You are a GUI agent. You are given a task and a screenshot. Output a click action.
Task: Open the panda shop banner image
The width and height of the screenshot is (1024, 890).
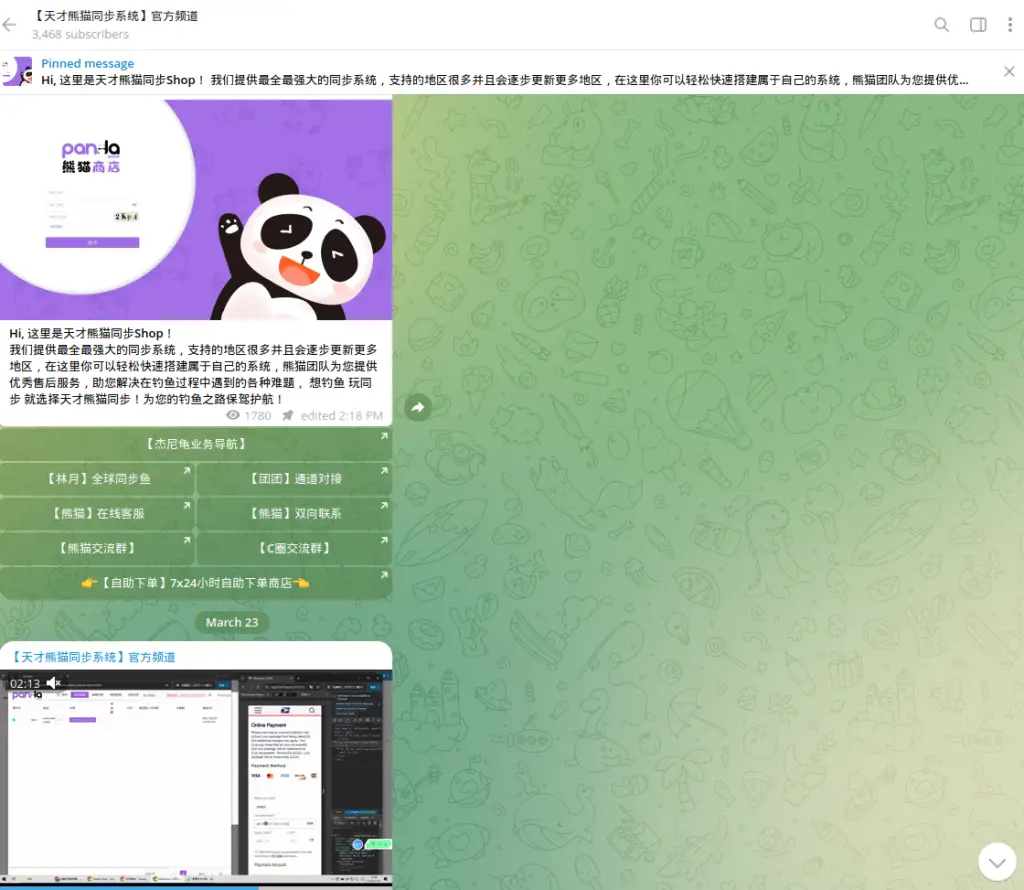pyautogui.click(x=196, y=210)
